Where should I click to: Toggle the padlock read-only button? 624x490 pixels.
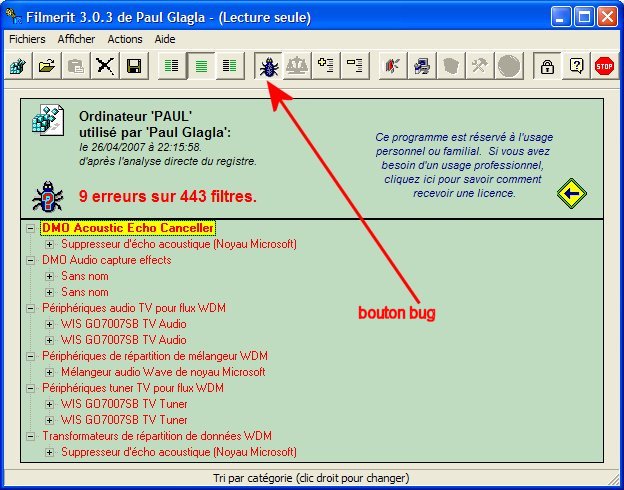click(547, 66)
